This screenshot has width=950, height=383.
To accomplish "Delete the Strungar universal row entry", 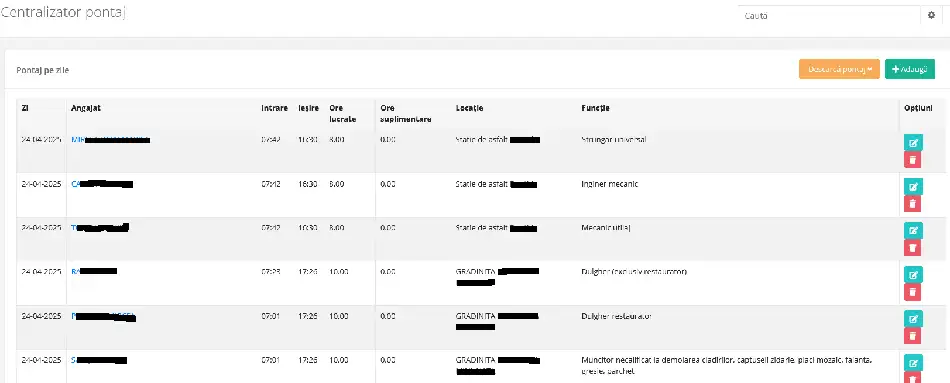I will (x=912, y=160).
